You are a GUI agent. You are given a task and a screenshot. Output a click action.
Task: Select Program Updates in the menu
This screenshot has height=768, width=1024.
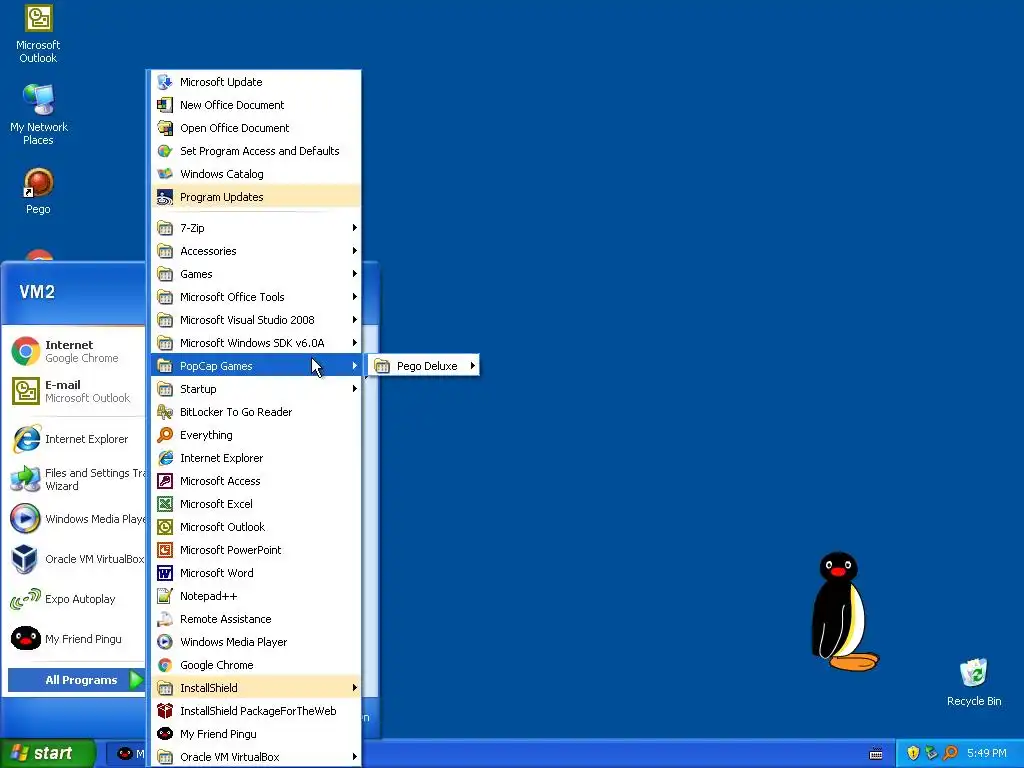pos(256,197)
